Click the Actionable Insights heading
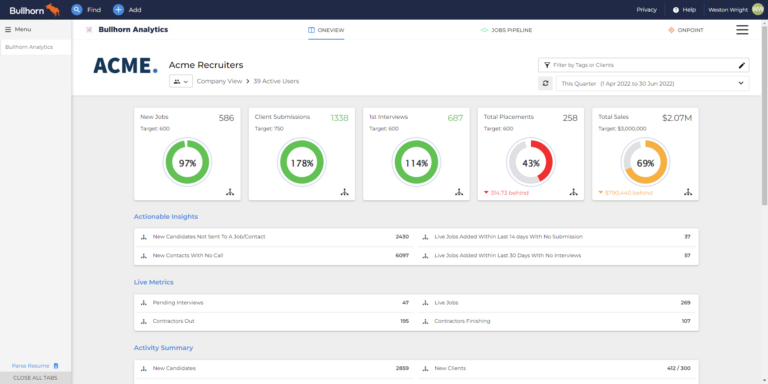Viewport: 768px width, 384px height. pos(166,216)
